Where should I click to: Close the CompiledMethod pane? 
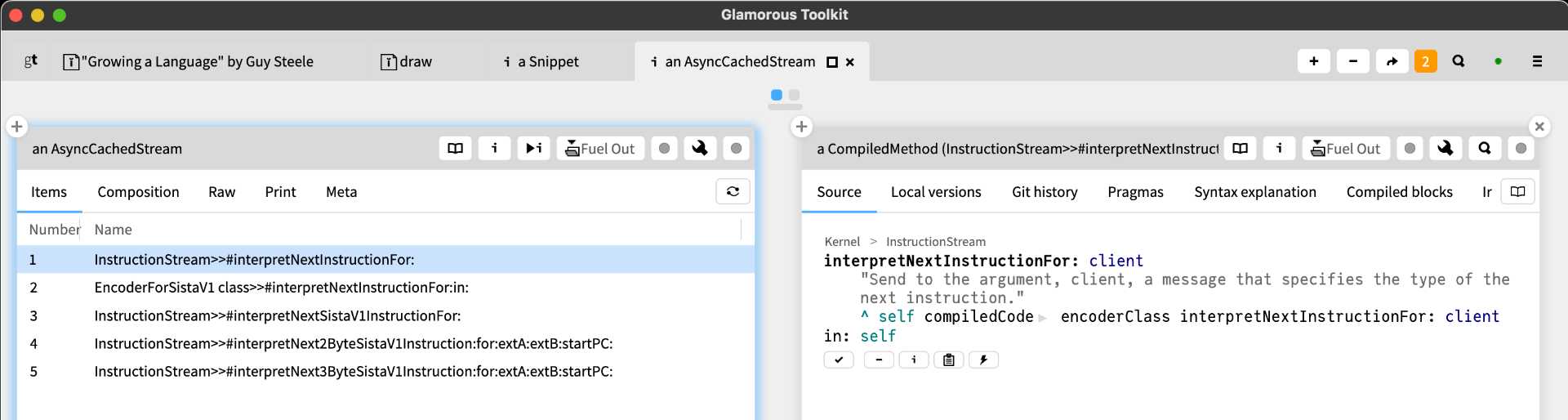point(1539,127)
